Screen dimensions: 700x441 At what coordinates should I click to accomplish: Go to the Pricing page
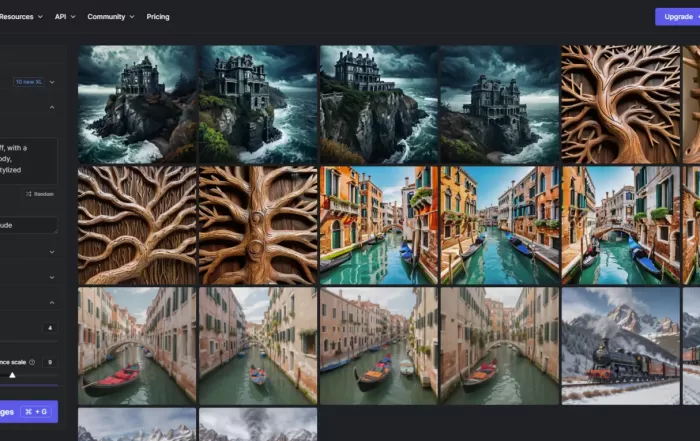pyautogui.click(x=158, y=17)
